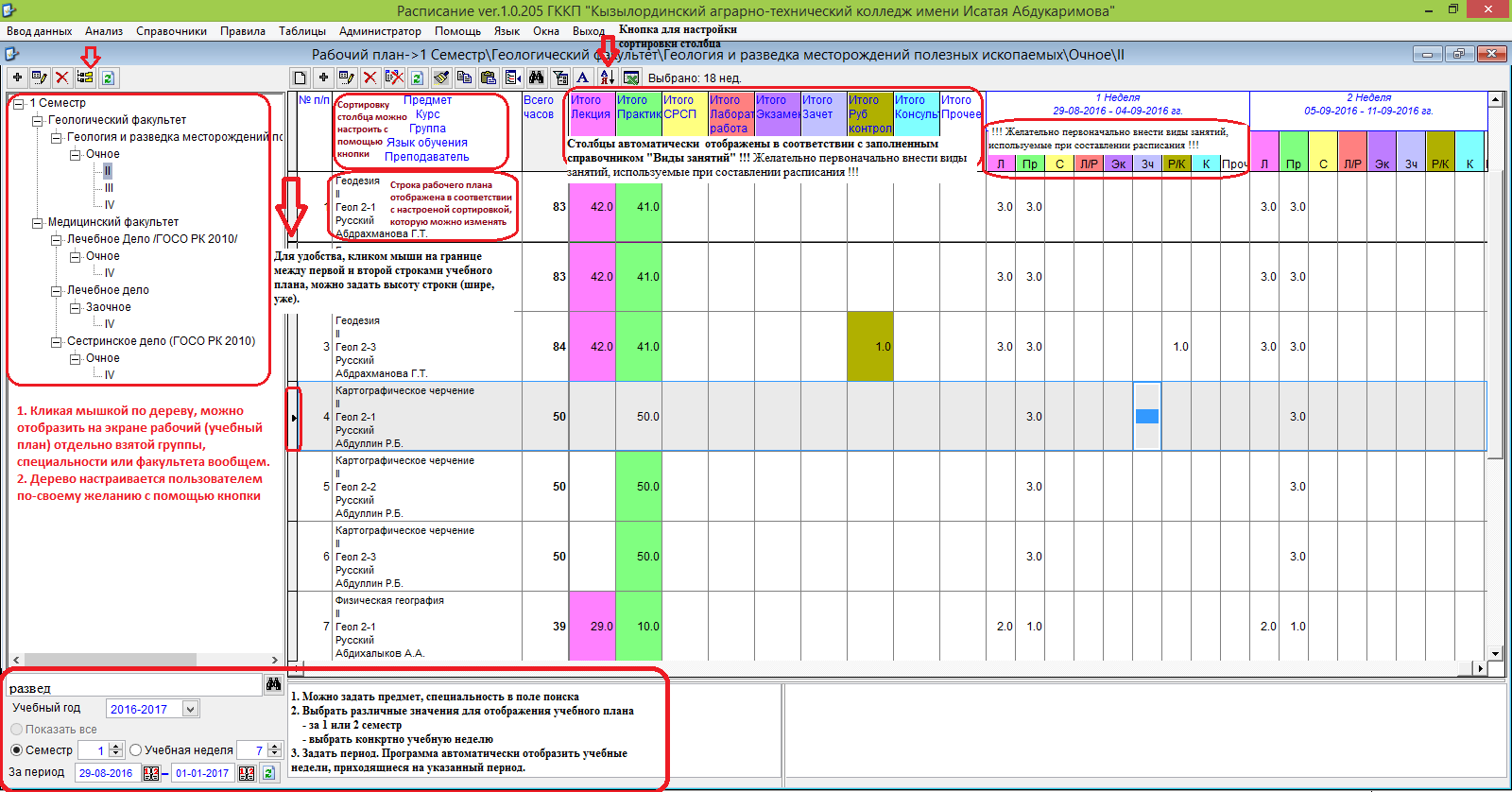1512x792 pixels.
Task: Select the Учебная неделя radio button
Action: click(x=135, y=750)
